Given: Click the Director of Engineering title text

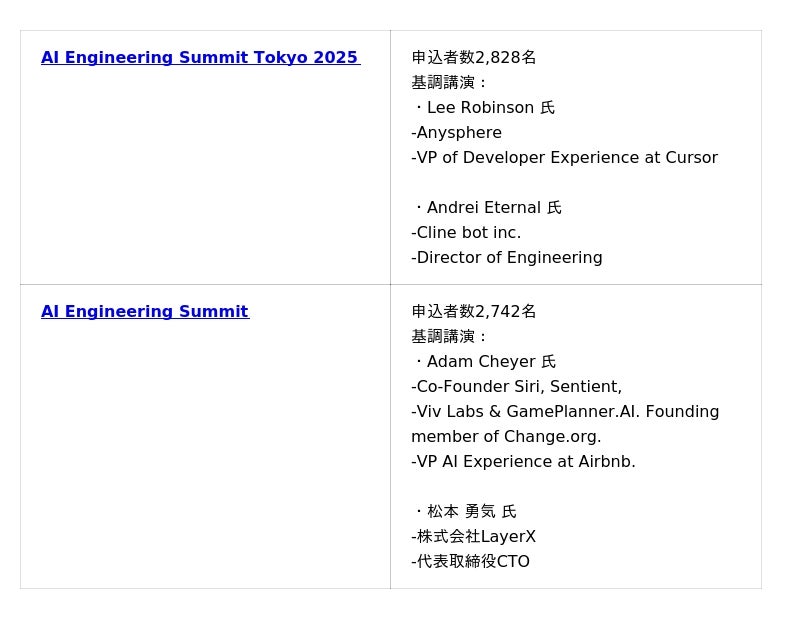Looking at the screenshot, I should tap(507, 258).
